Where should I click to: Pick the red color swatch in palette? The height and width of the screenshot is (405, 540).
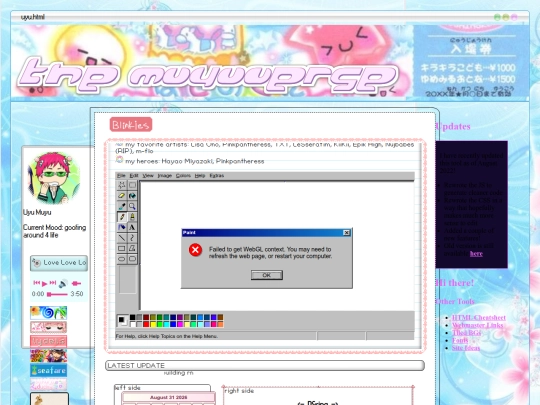[146, 324]
